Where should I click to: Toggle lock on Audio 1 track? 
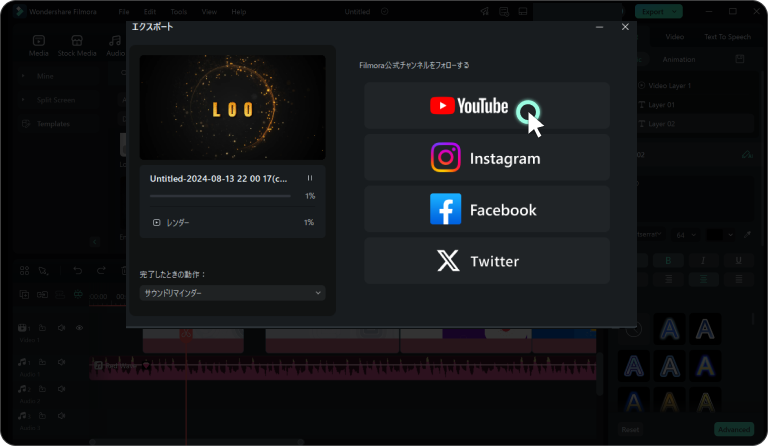point(42,362)
